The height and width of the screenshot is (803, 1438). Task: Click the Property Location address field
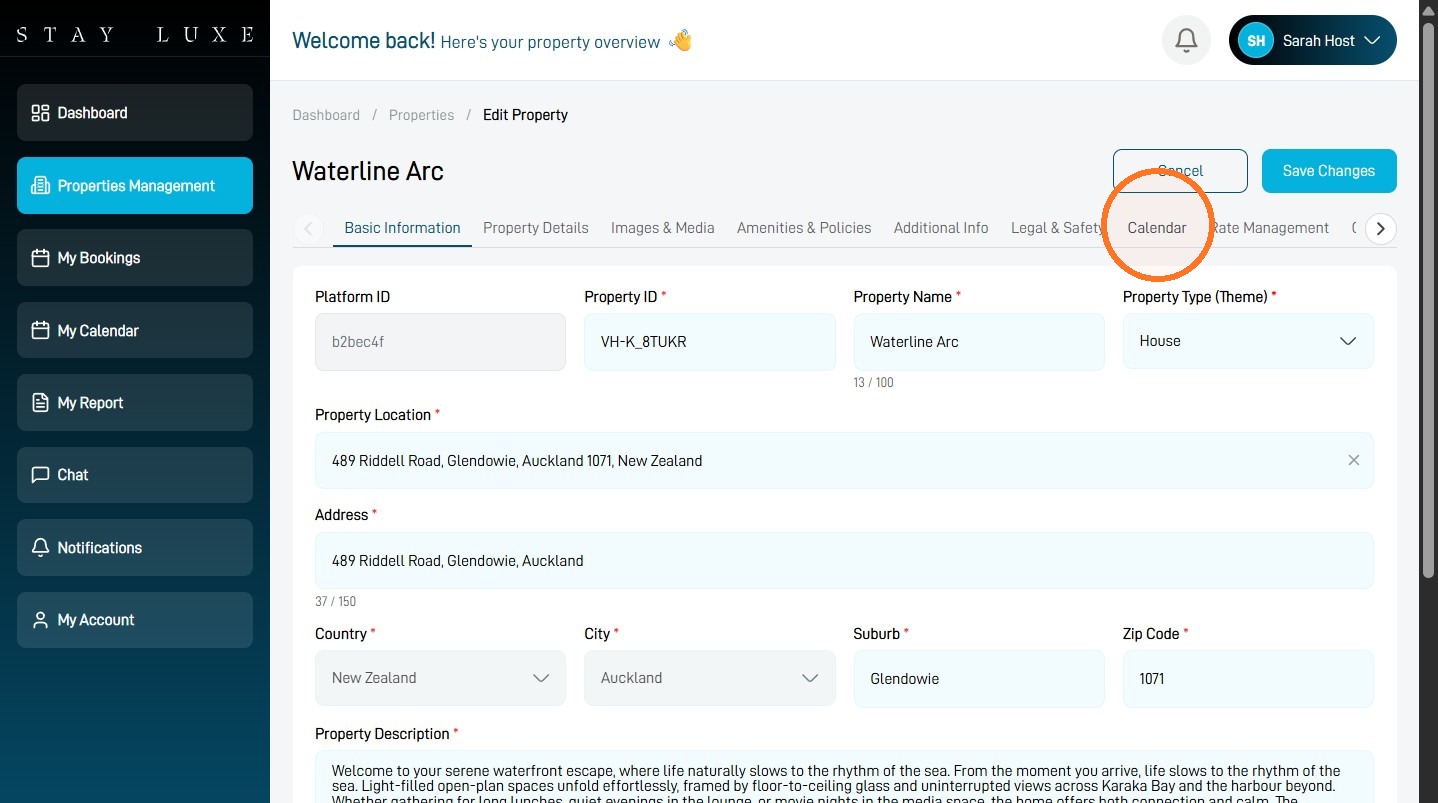[x=844, y=460]
